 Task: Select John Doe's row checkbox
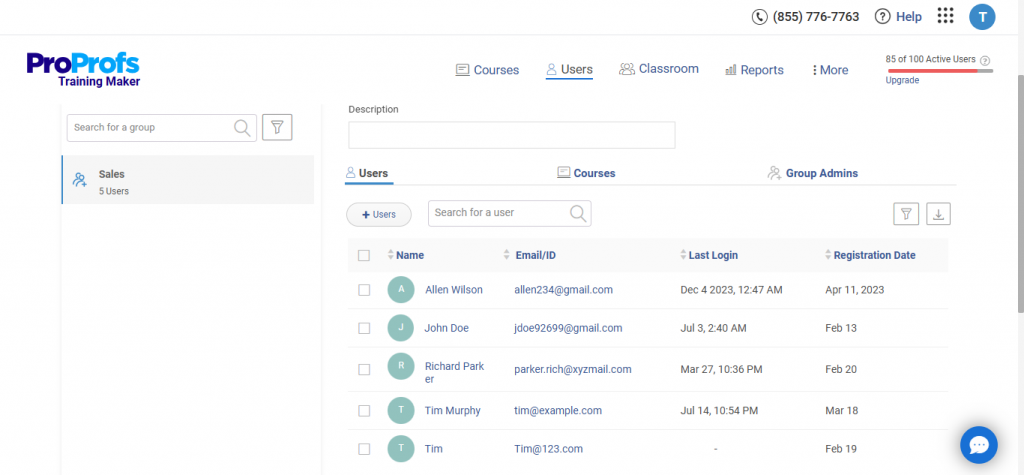364,328
